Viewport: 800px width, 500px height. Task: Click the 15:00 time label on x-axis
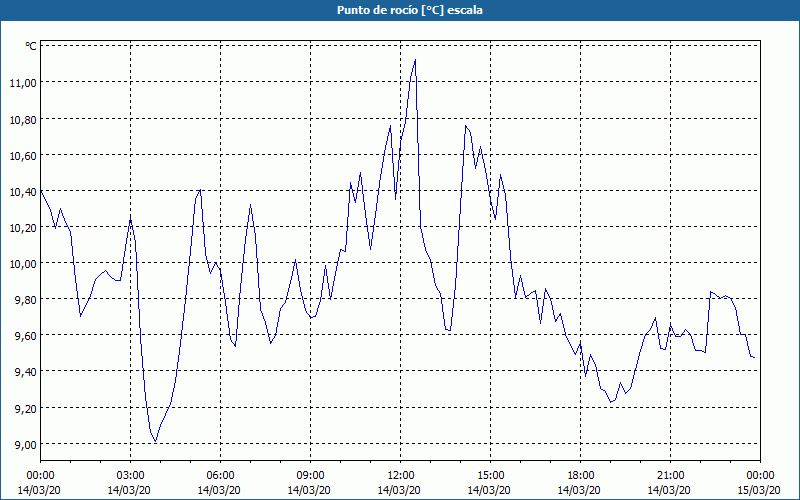pos(490,476)
